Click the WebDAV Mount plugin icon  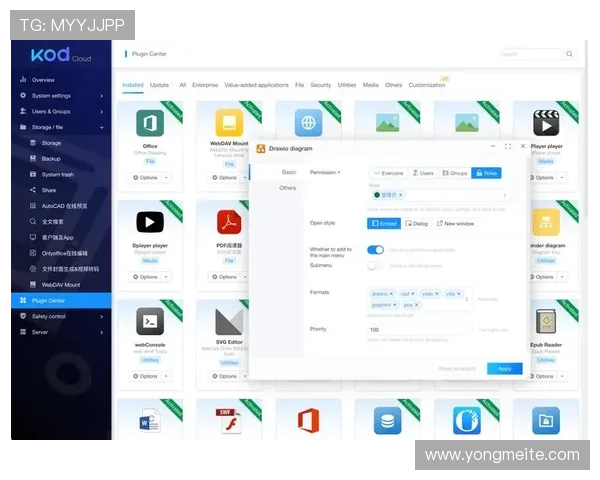click(x=229, y=123)
